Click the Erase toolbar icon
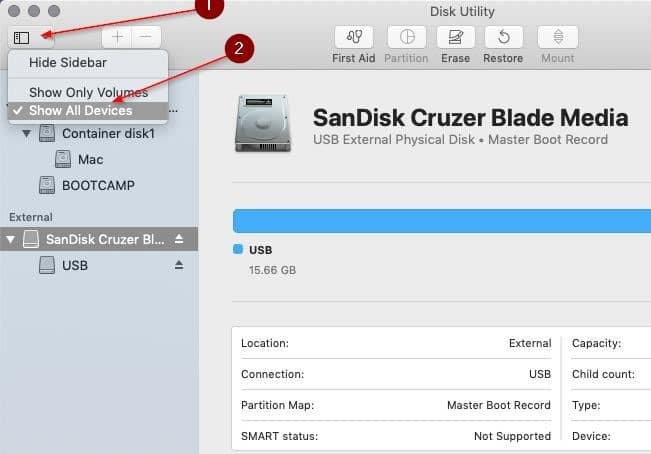This screenshot has height=454, width=651. (455, 37)
